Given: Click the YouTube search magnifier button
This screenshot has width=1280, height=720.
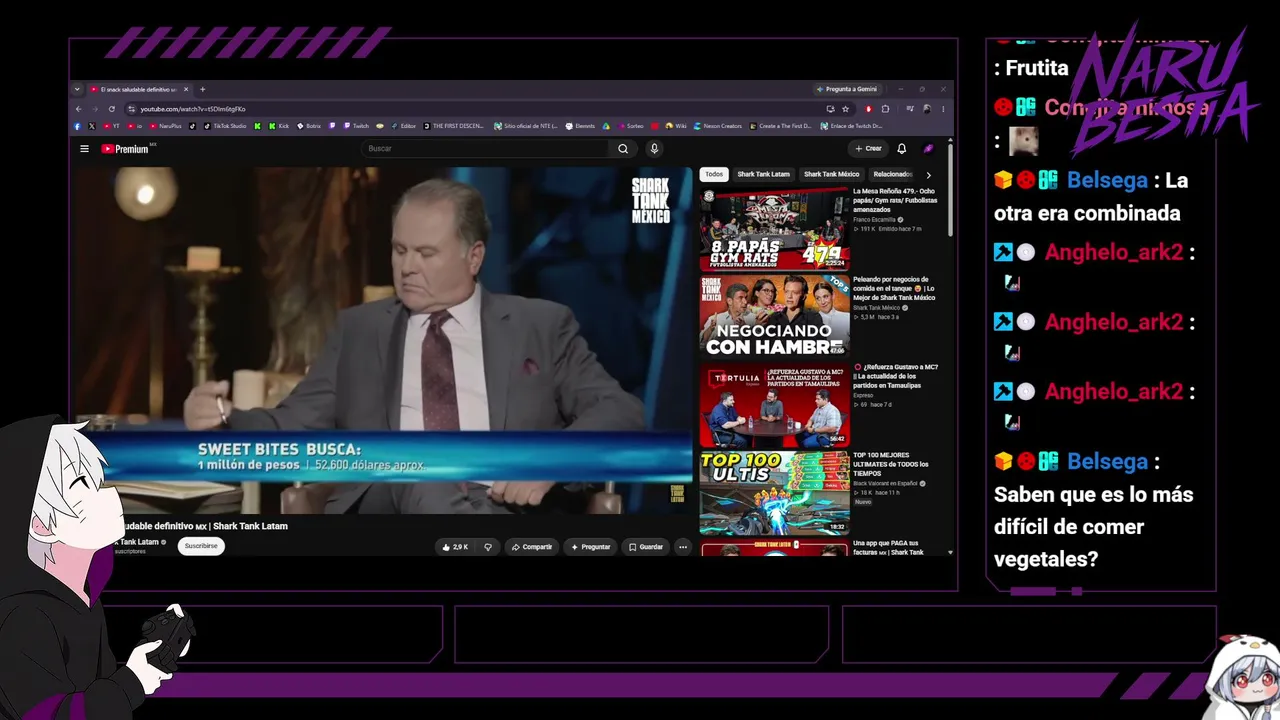Looking at the screenshot, I should click(x=623, y=149).
